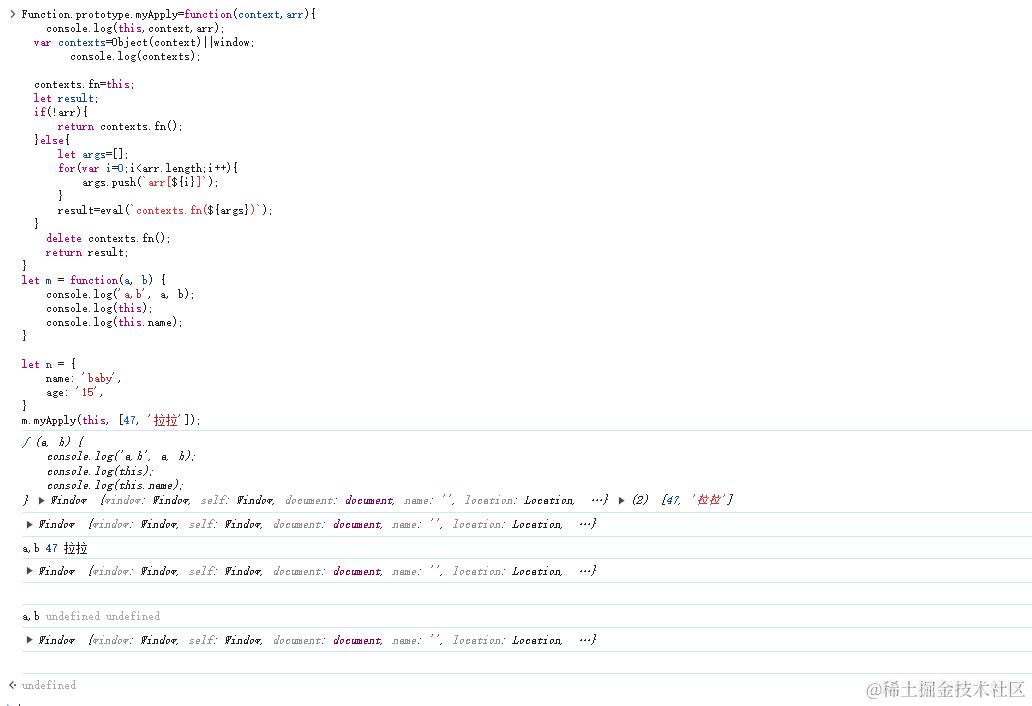The image size is (1032, 706).
Task: Click the '…' ellipsis in the row with the (2) array
Action: click(598, 501)
